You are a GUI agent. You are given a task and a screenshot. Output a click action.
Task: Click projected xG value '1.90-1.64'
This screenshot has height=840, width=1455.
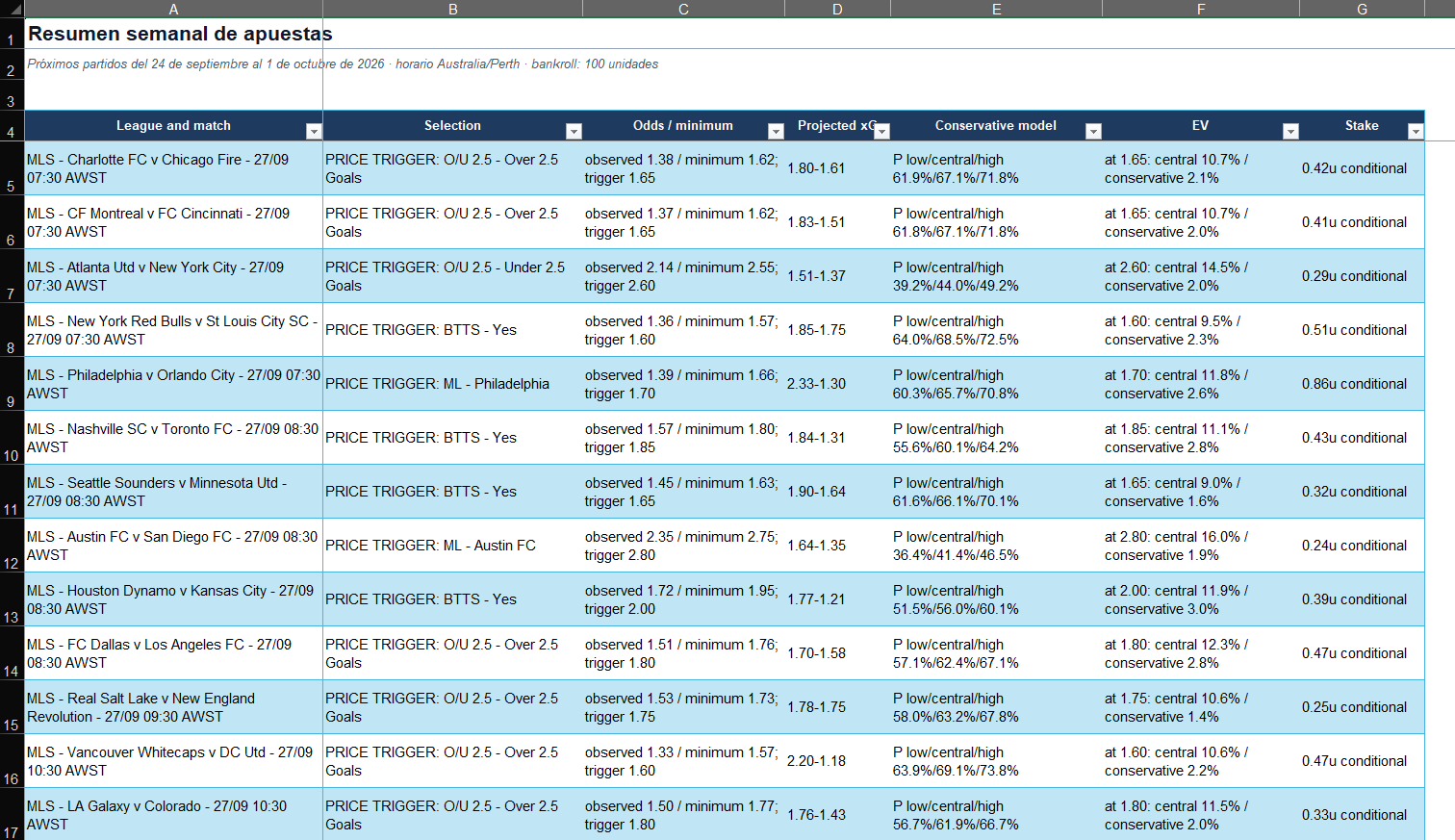click(838, 492)
